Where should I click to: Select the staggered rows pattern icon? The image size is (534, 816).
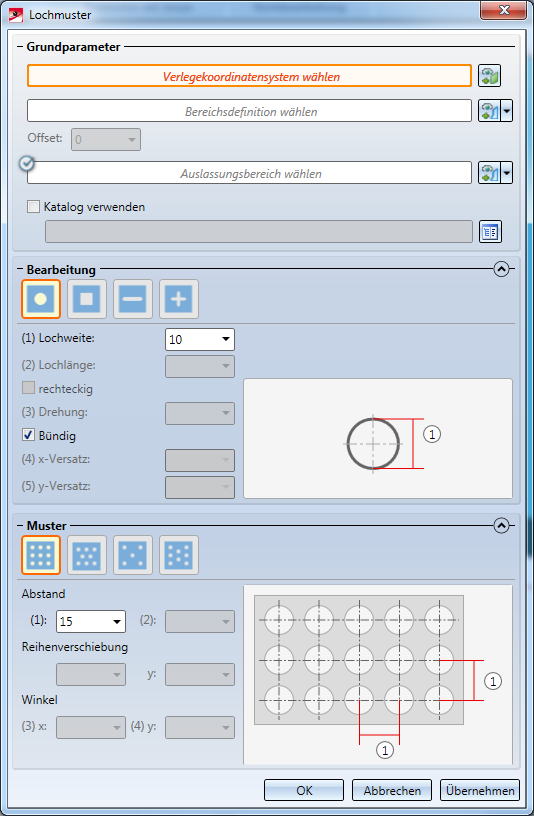(x=87, y=555)
